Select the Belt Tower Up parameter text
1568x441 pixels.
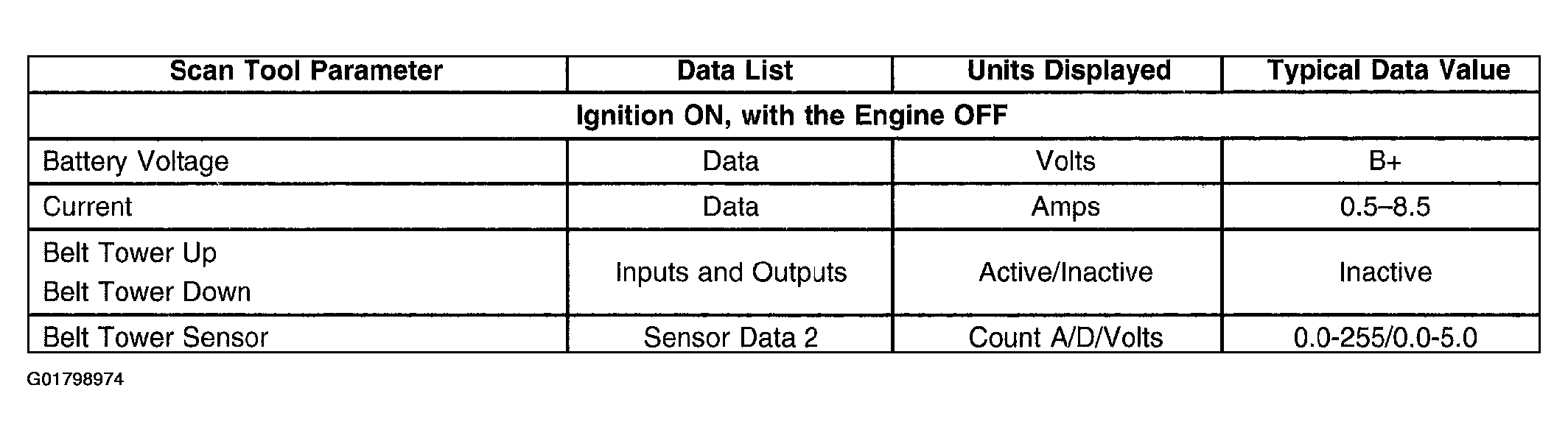coord(130,253)
